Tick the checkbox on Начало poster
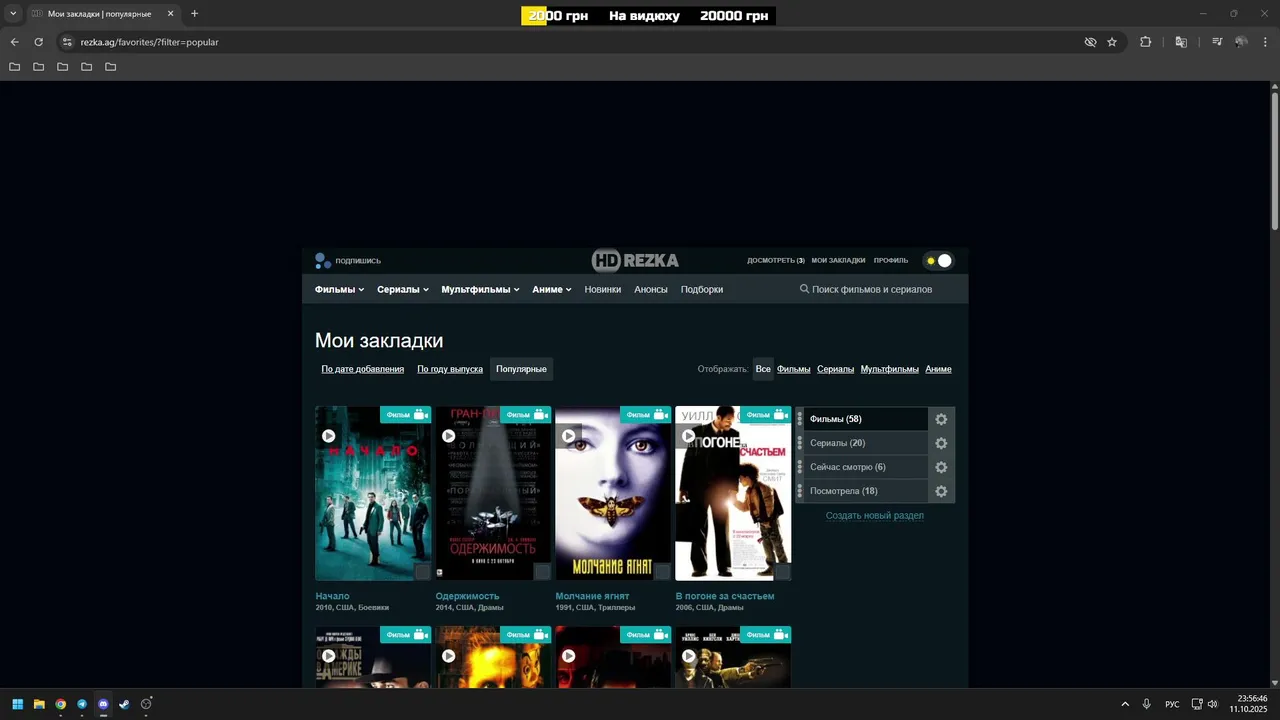This screenshot has height=720, width=1280. click(x=423, y=571)
